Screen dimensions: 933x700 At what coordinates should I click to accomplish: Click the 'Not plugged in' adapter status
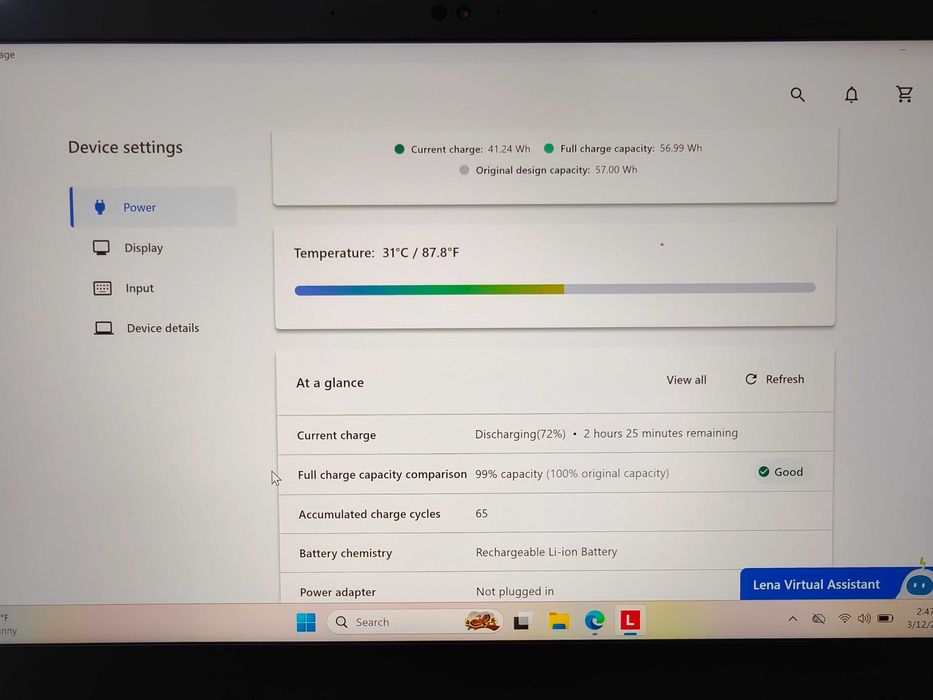tap(515, 591)
